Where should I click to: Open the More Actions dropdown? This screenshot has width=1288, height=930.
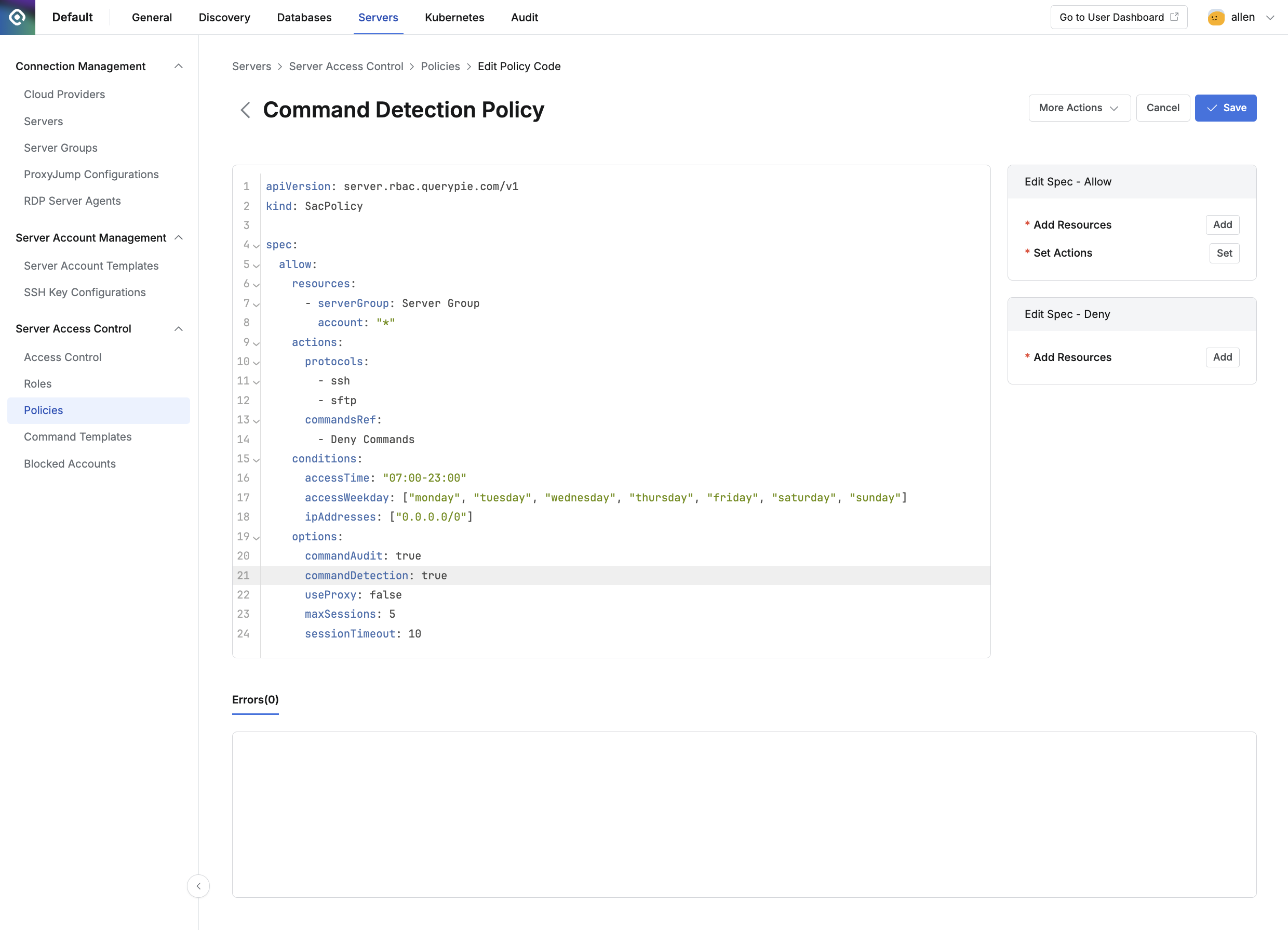click(x=1079, y=108)
